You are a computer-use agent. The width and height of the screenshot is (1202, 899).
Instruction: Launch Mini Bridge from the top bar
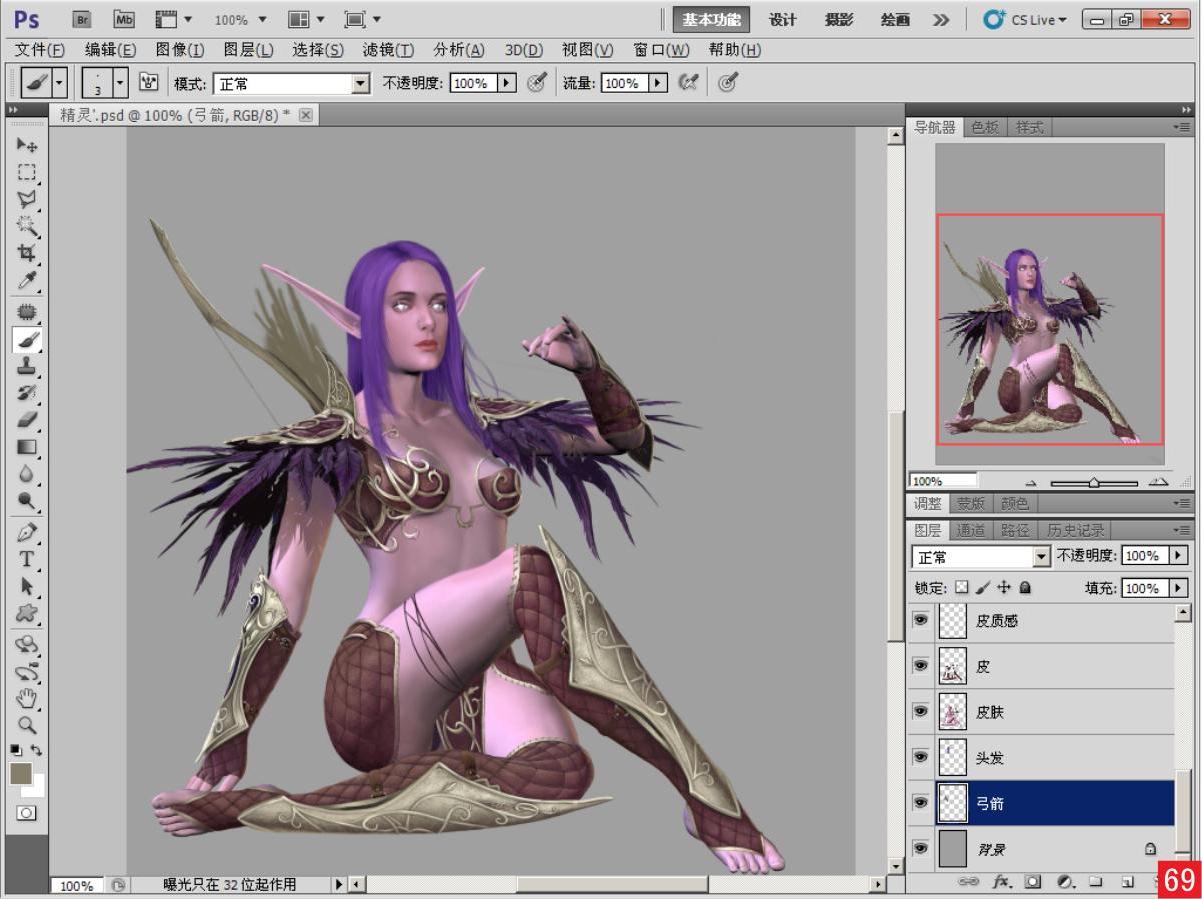click(124, 19)
